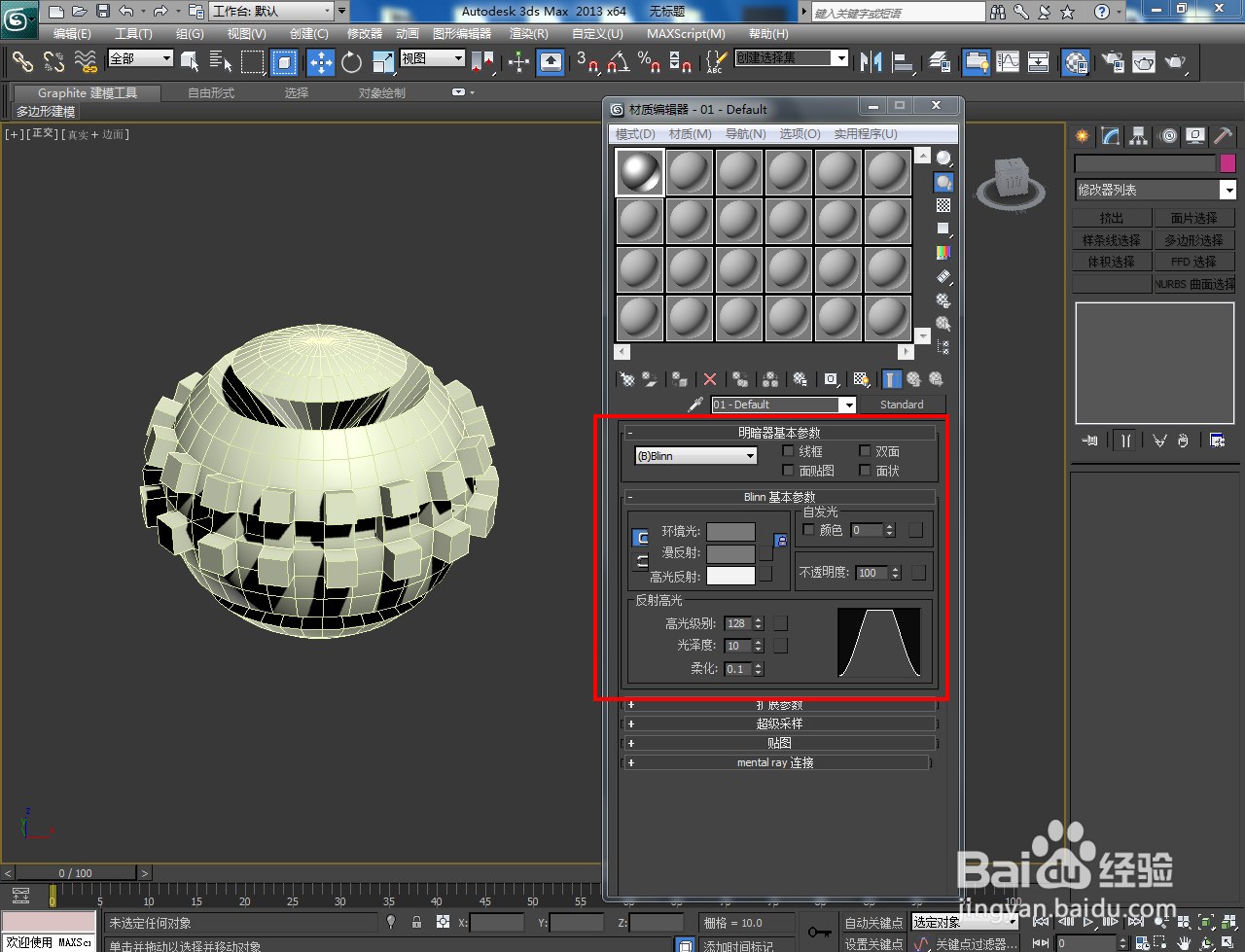Image resolution: width=1245 pixels, height=952 pixels.
Task: Select the Pick Material from Object eyedropper
Action: tap(695, 404)
